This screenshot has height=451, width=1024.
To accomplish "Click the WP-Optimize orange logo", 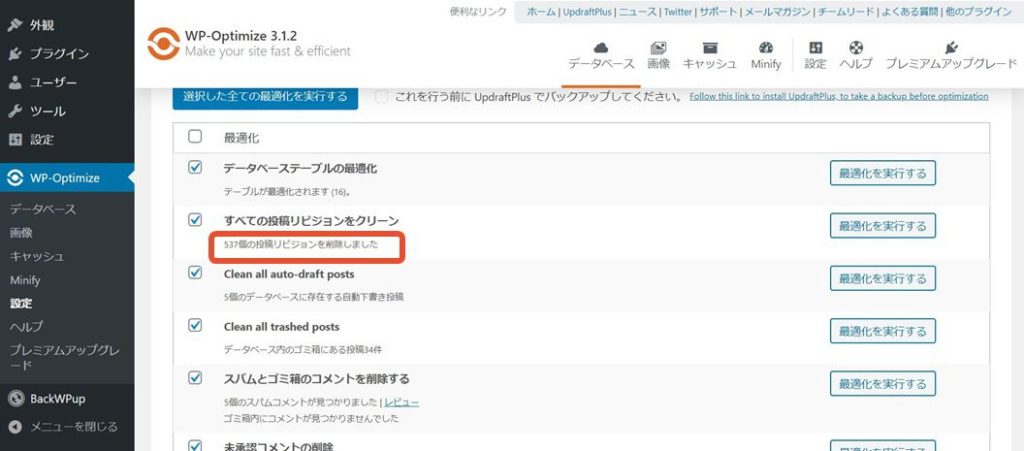I will [x=163, y=43].
